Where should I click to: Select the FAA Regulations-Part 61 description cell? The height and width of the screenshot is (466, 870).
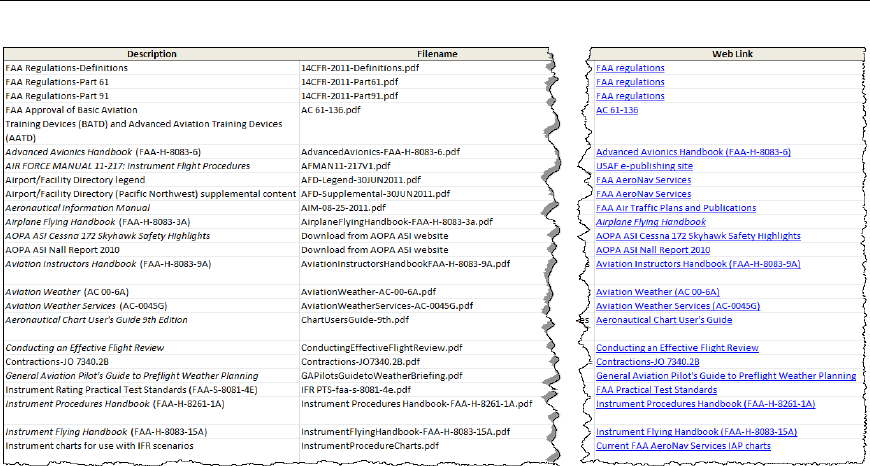[57, 82]
